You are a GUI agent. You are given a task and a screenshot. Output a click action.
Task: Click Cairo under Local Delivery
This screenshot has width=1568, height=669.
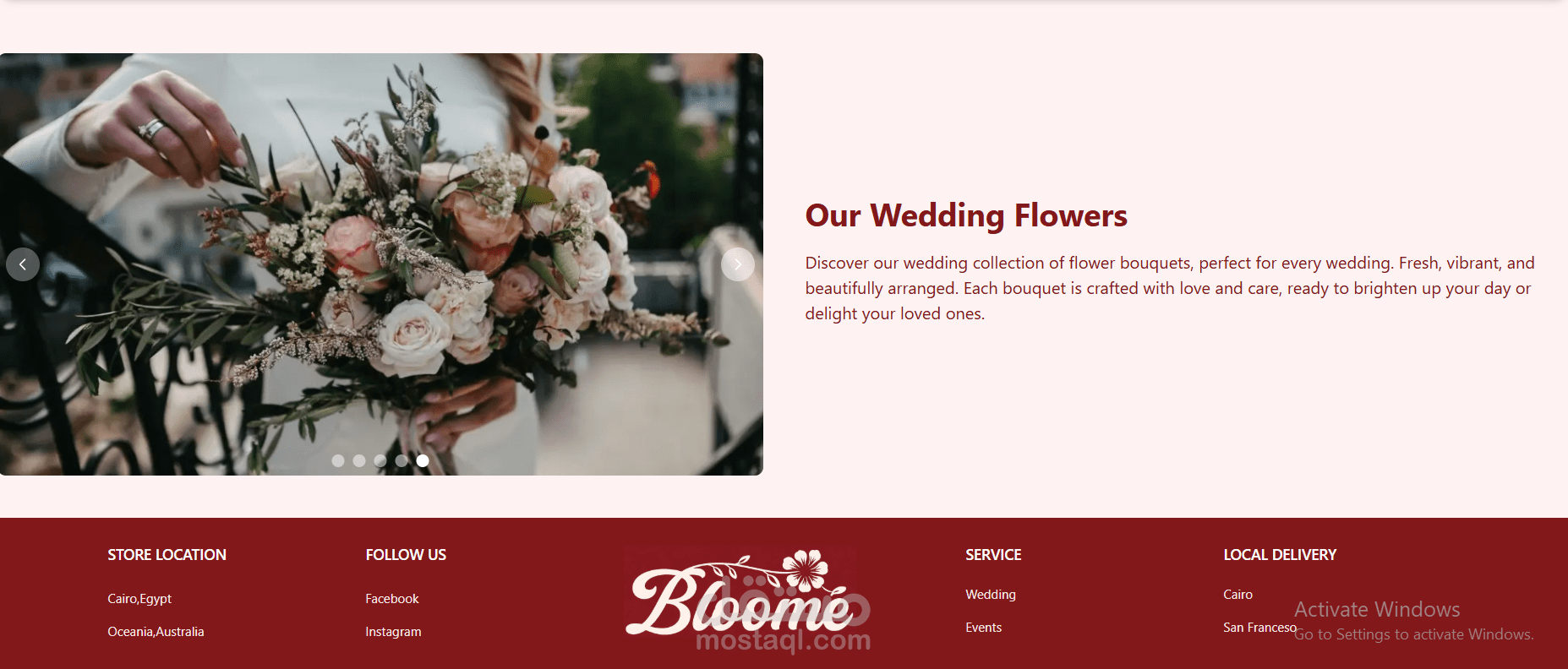(1238, 595)
